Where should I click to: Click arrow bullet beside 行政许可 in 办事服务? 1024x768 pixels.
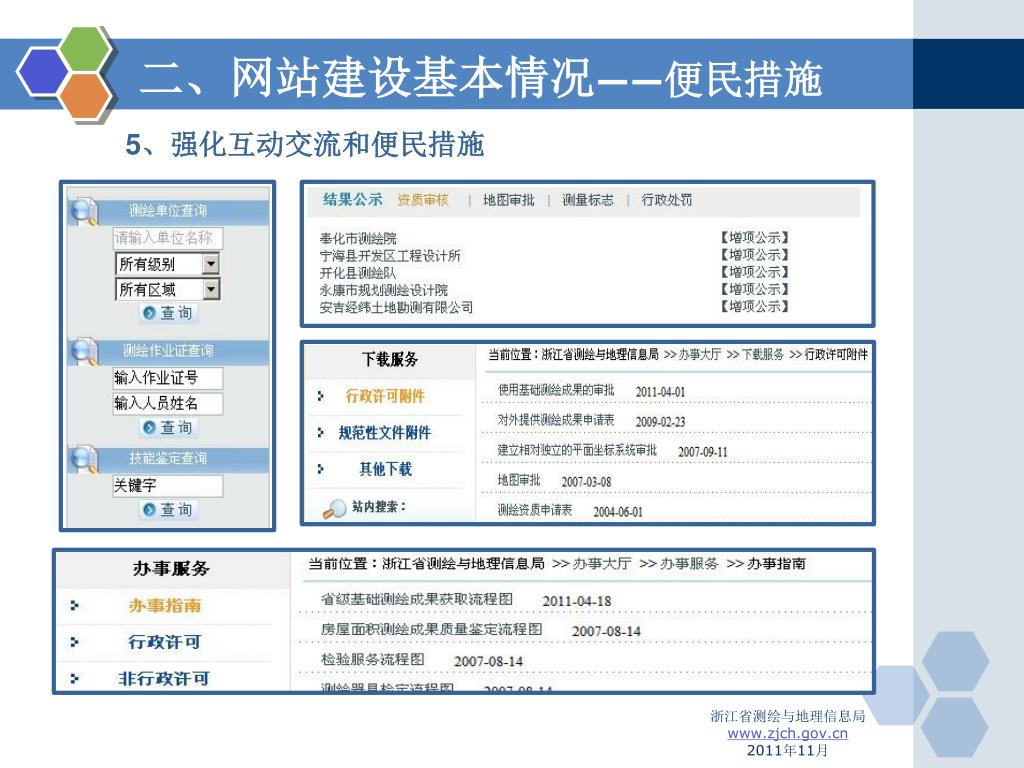pyautogui.click(x=74, y=642)
